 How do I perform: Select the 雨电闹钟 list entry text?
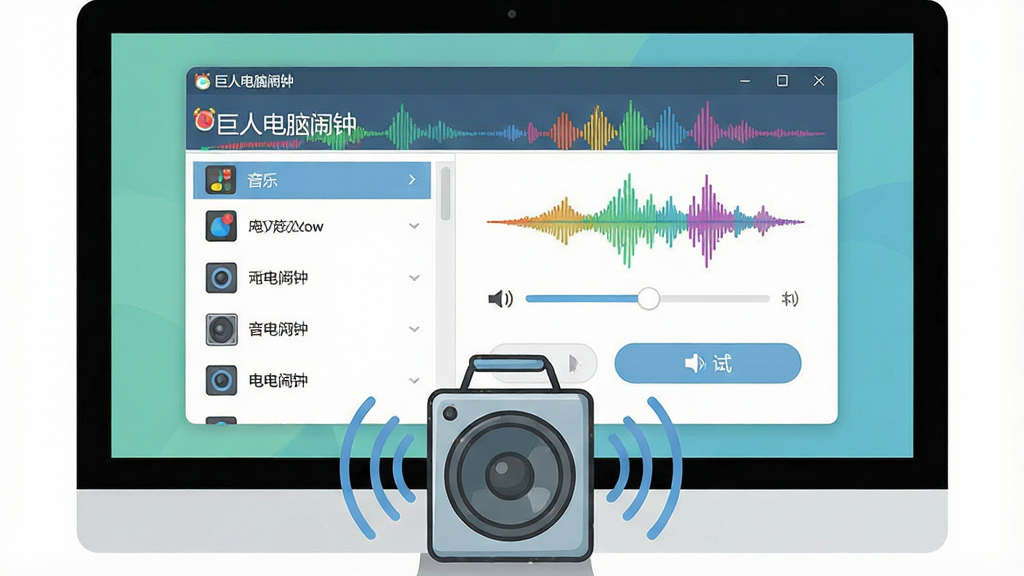[278, 278]
